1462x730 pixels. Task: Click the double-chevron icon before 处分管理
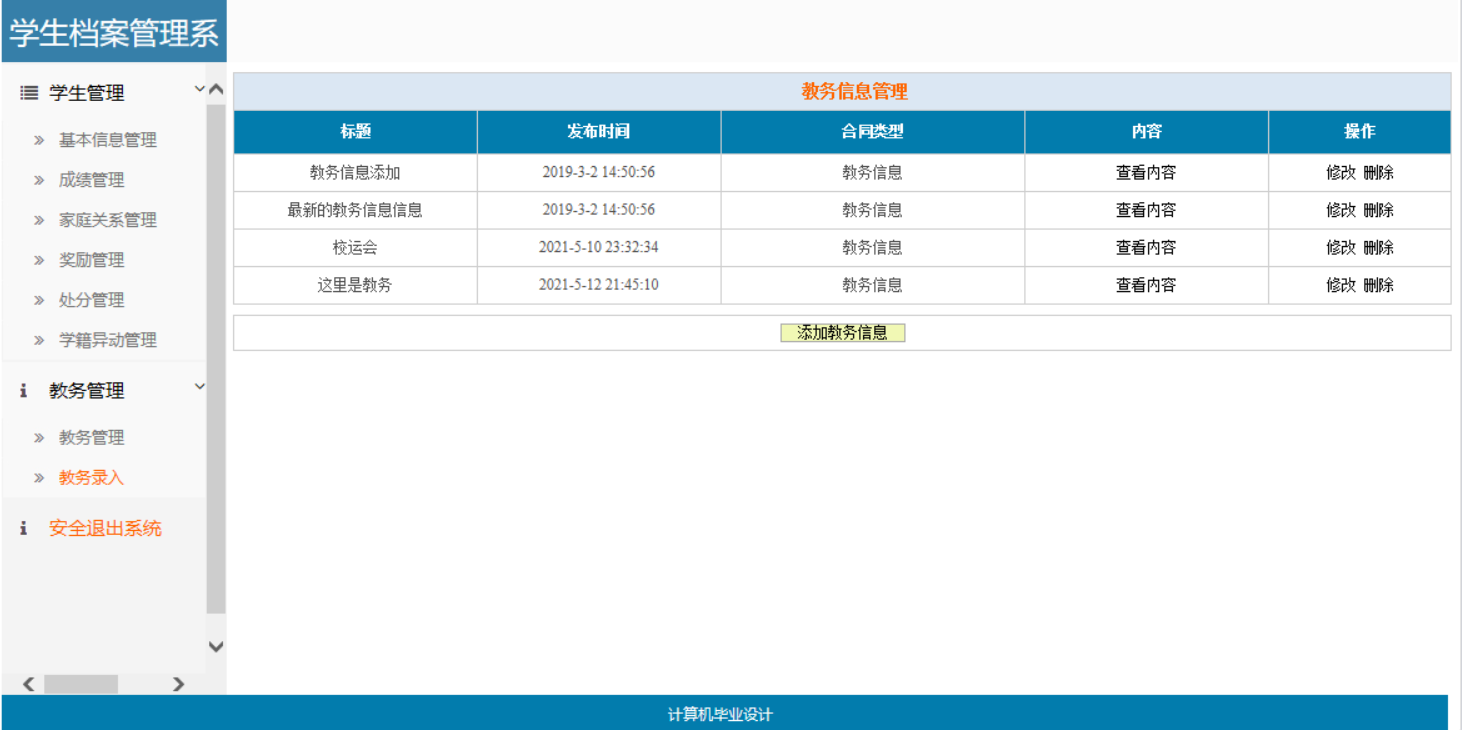coord(39,300)
